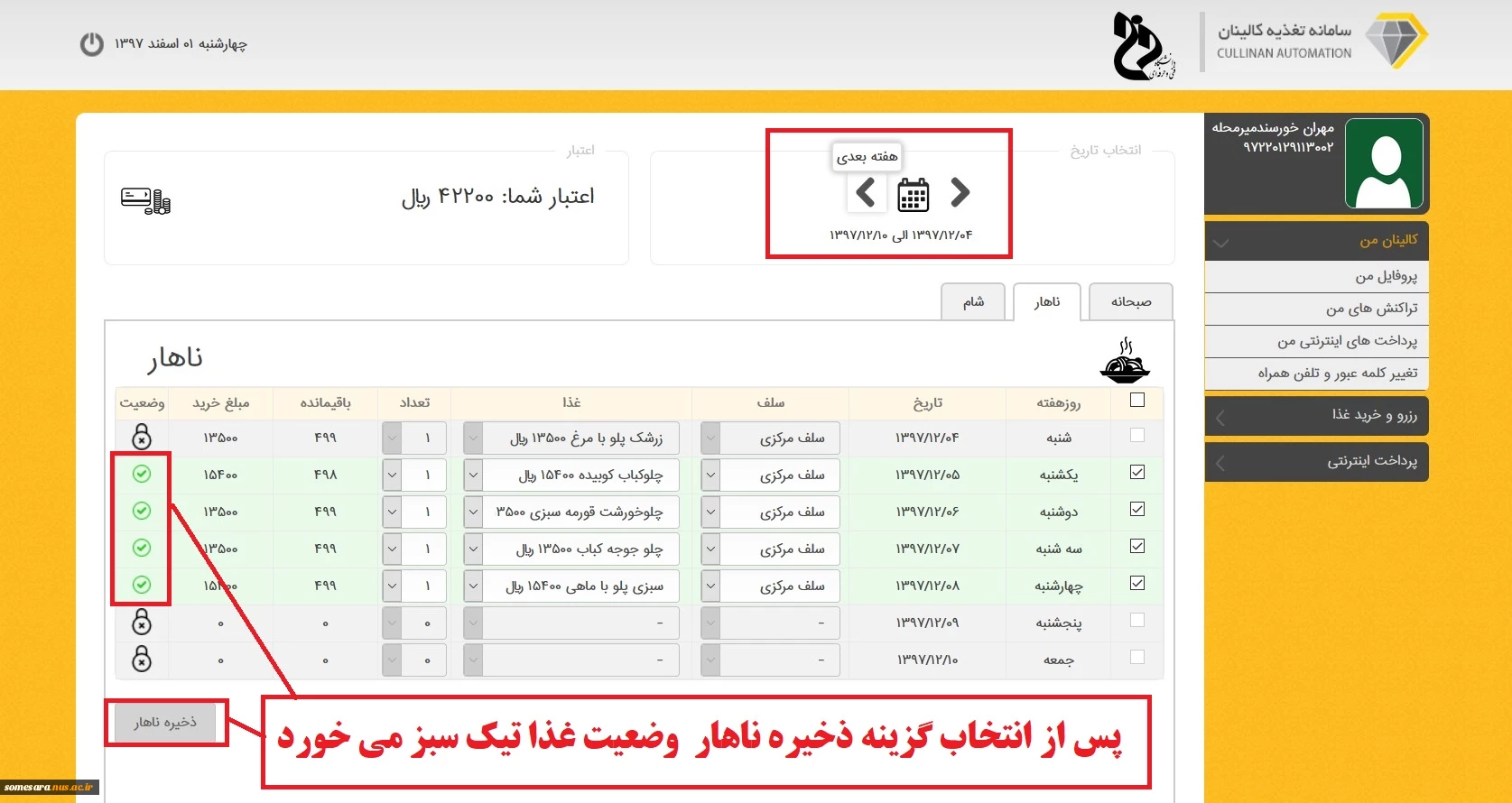Screen dimensions: 1512x803
Task: Click the ذخیره ناهار save lunch button
Action: tap(165, 722)
